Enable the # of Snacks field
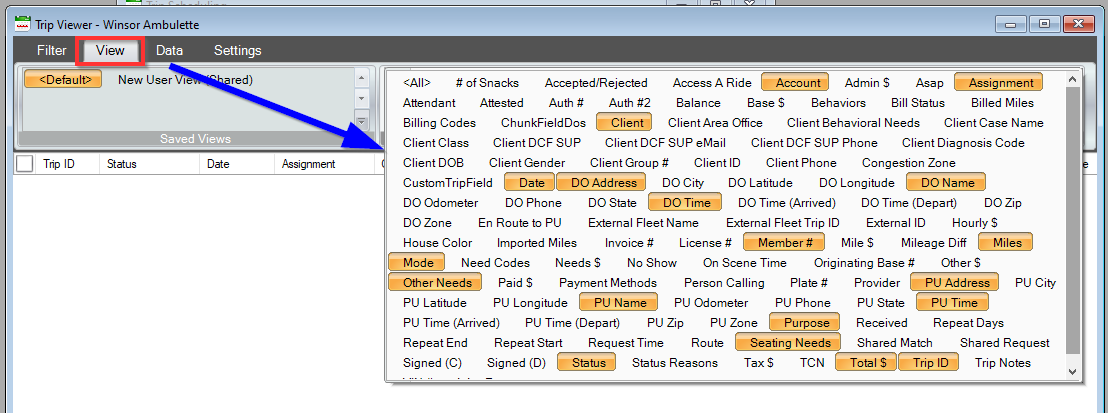The width and height of the screenshot is (1108, 413). (487, 83)
